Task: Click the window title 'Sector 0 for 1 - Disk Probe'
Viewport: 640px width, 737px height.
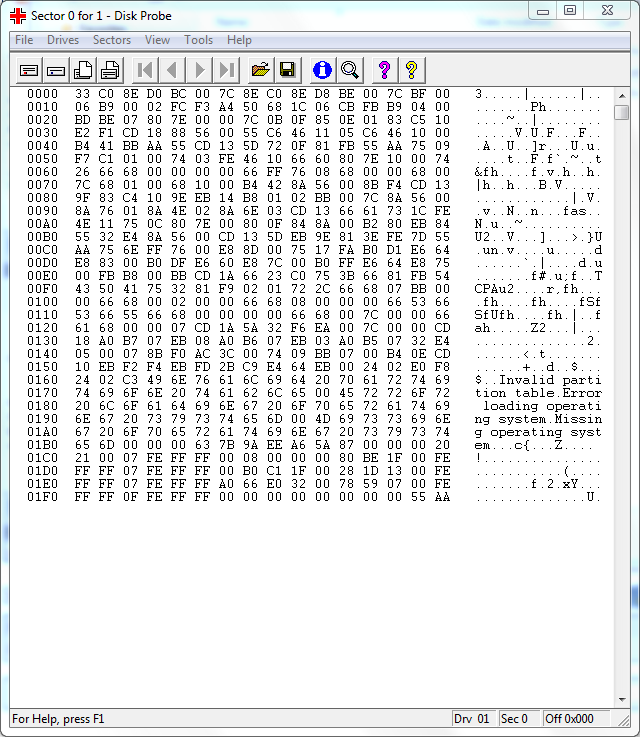Action: pos(101,16)
